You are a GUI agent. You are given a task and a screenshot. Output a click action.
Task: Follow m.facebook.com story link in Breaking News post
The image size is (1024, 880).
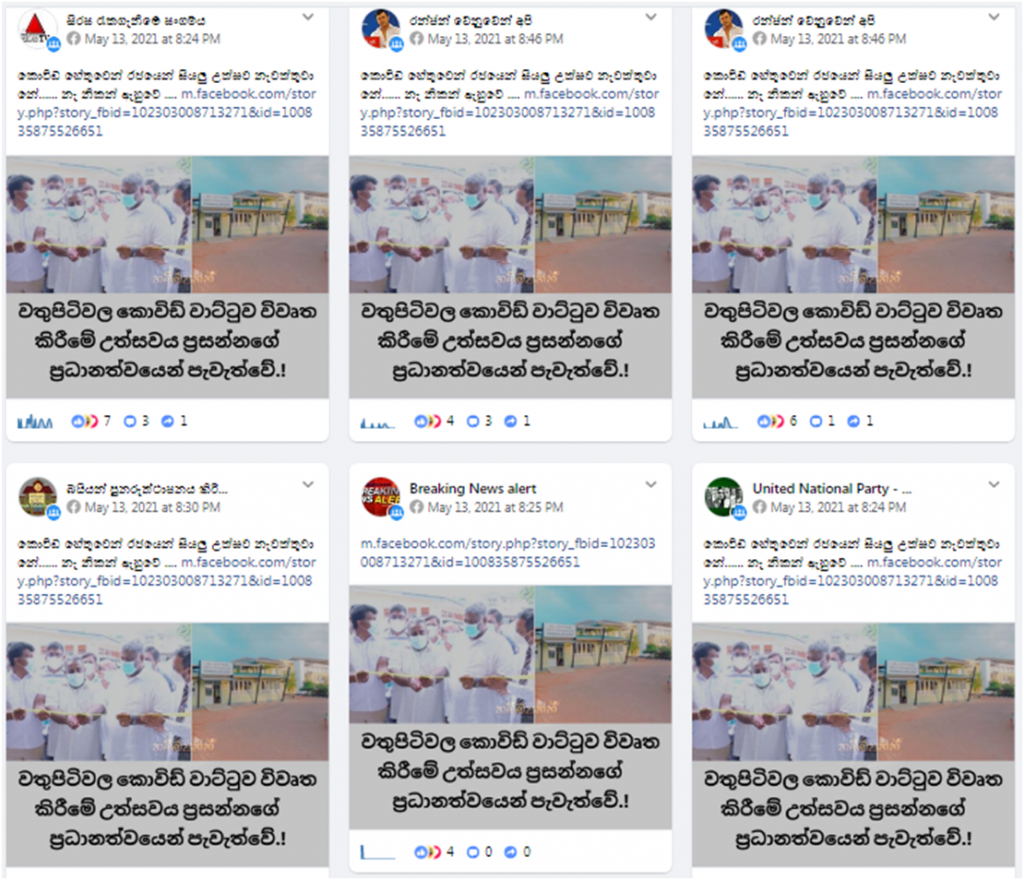507,552
